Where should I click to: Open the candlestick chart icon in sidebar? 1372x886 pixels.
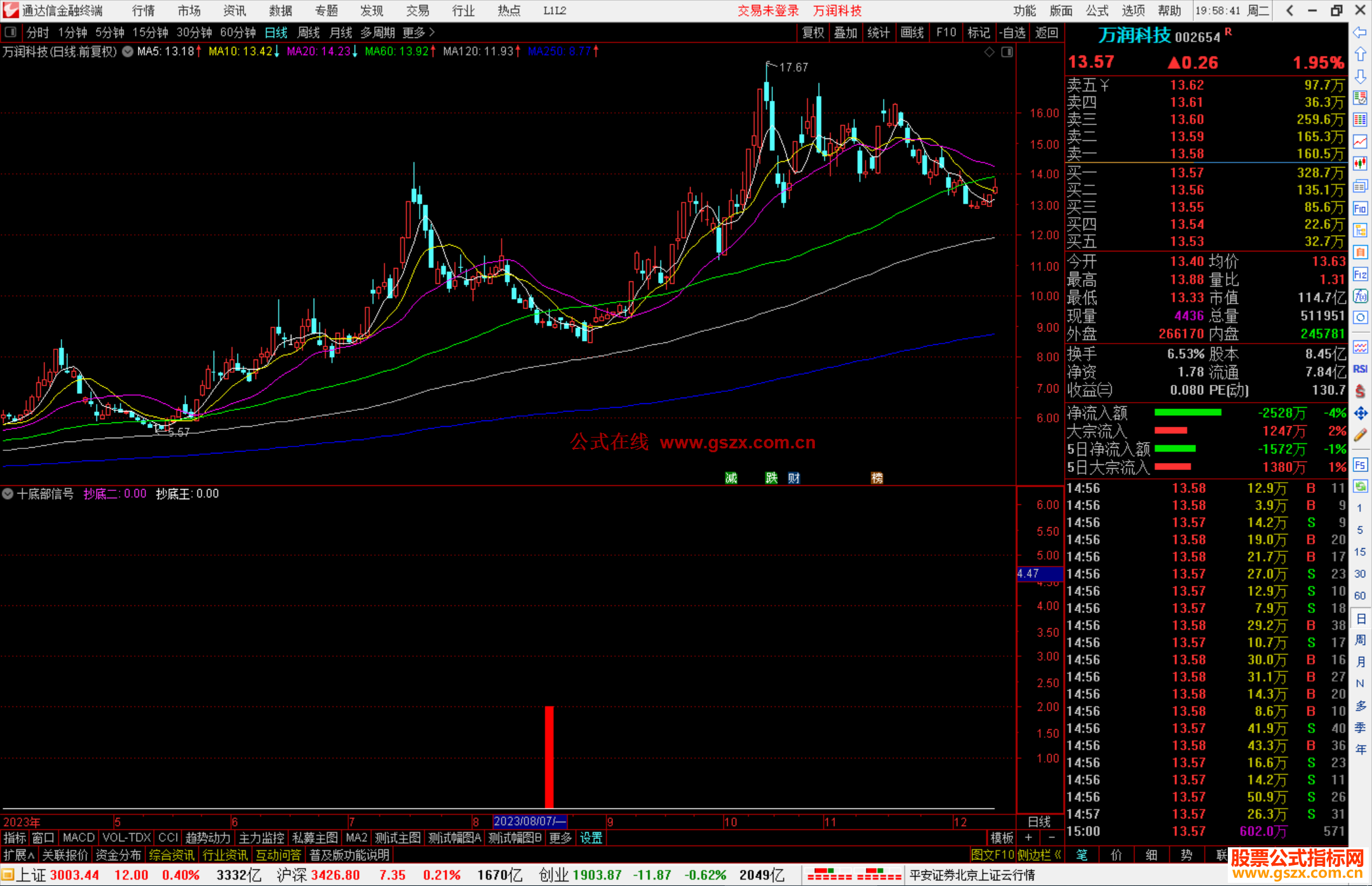pyautogui.click(x=1360, y=164)
